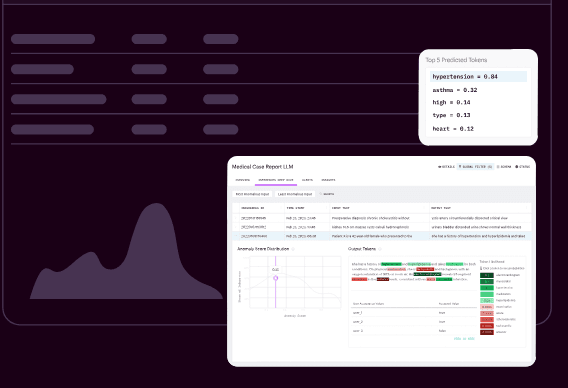568x388 pixels.
Task: Click the lightest green likelihood legend swatch
Action: coord(487,301)
